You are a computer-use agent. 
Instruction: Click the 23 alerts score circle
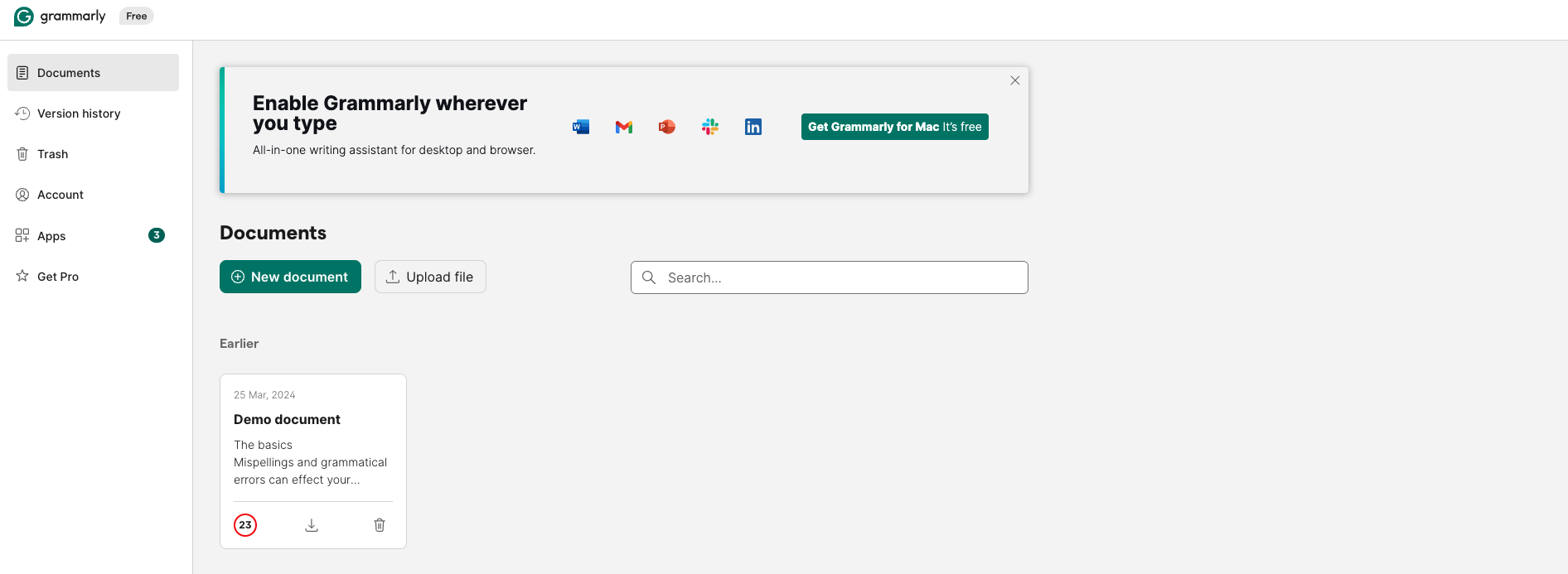245,525
